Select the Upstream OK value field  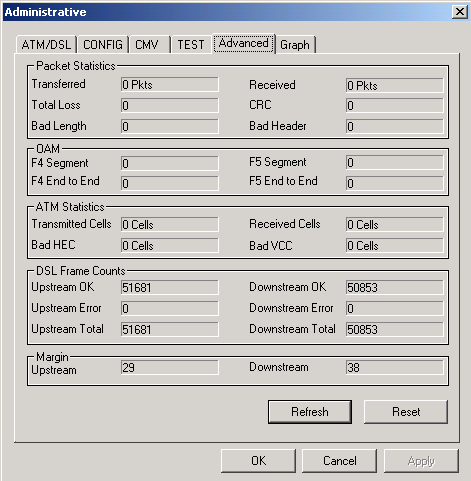[170, 287]
